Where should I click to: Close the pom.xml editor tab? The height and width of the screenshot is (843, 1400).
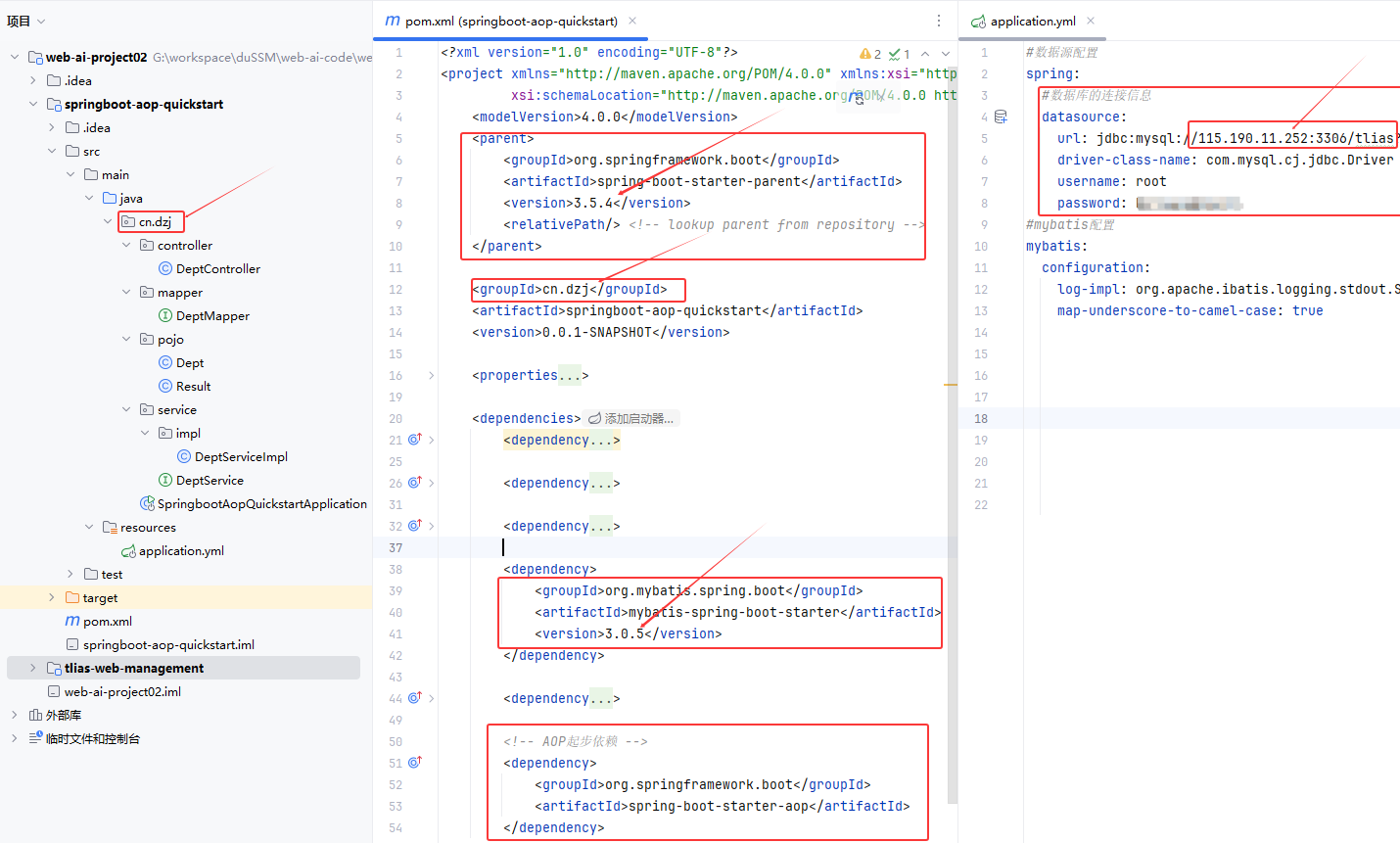pos(632,21)
